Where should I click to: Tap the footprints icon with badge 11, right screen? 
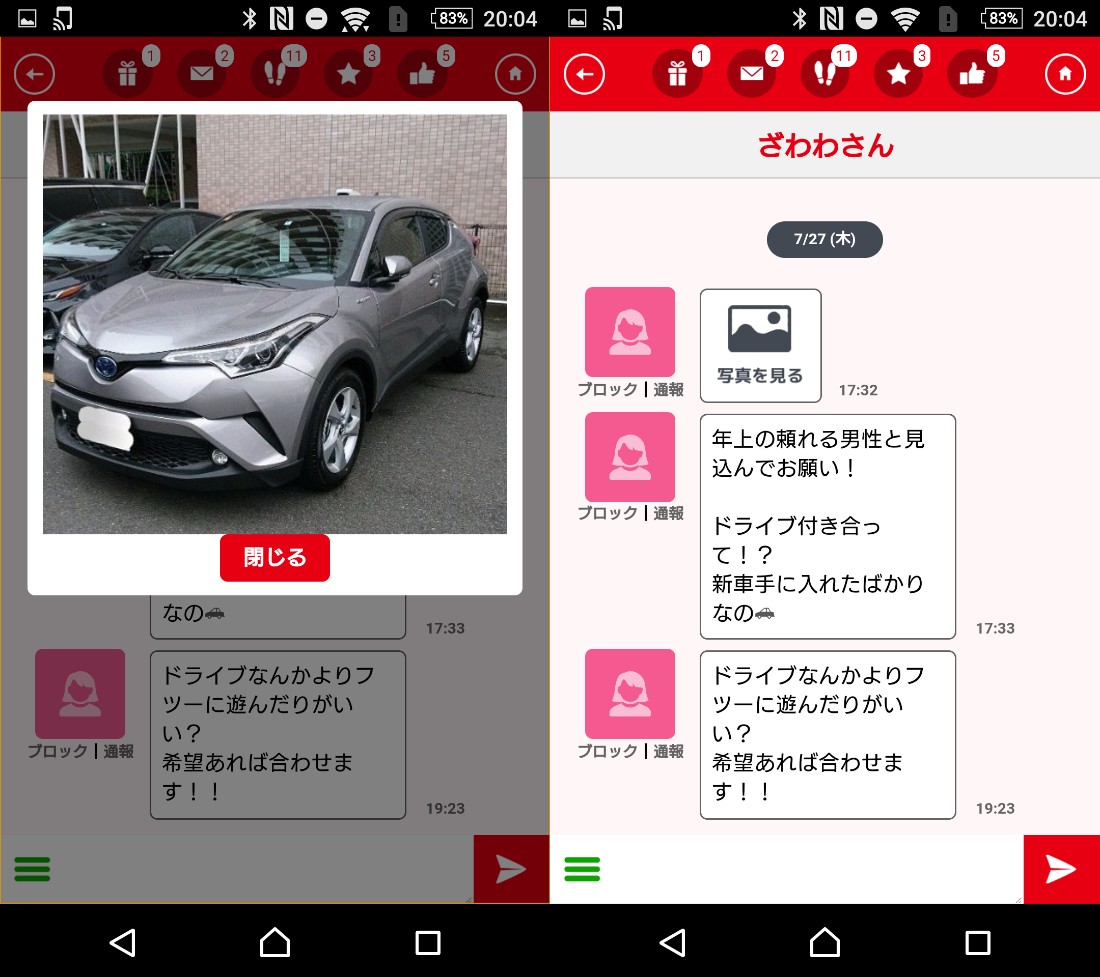824,74
